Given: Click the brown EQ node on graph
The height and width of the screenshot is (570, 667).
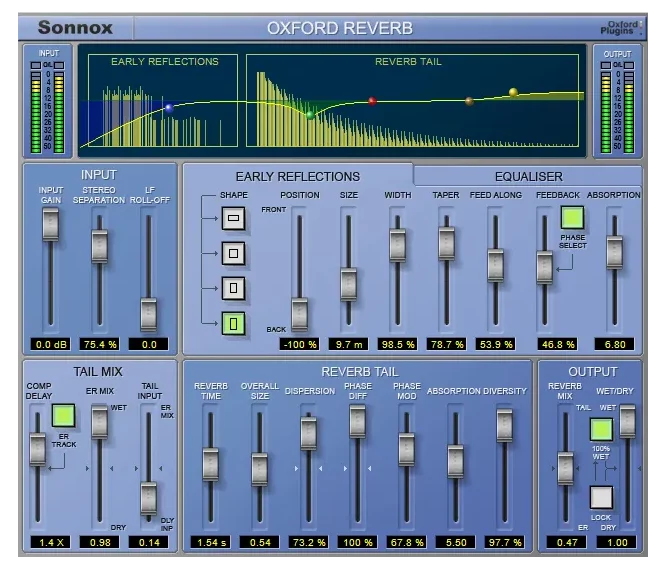Looking at the screenshot, I should pos(469,101).
